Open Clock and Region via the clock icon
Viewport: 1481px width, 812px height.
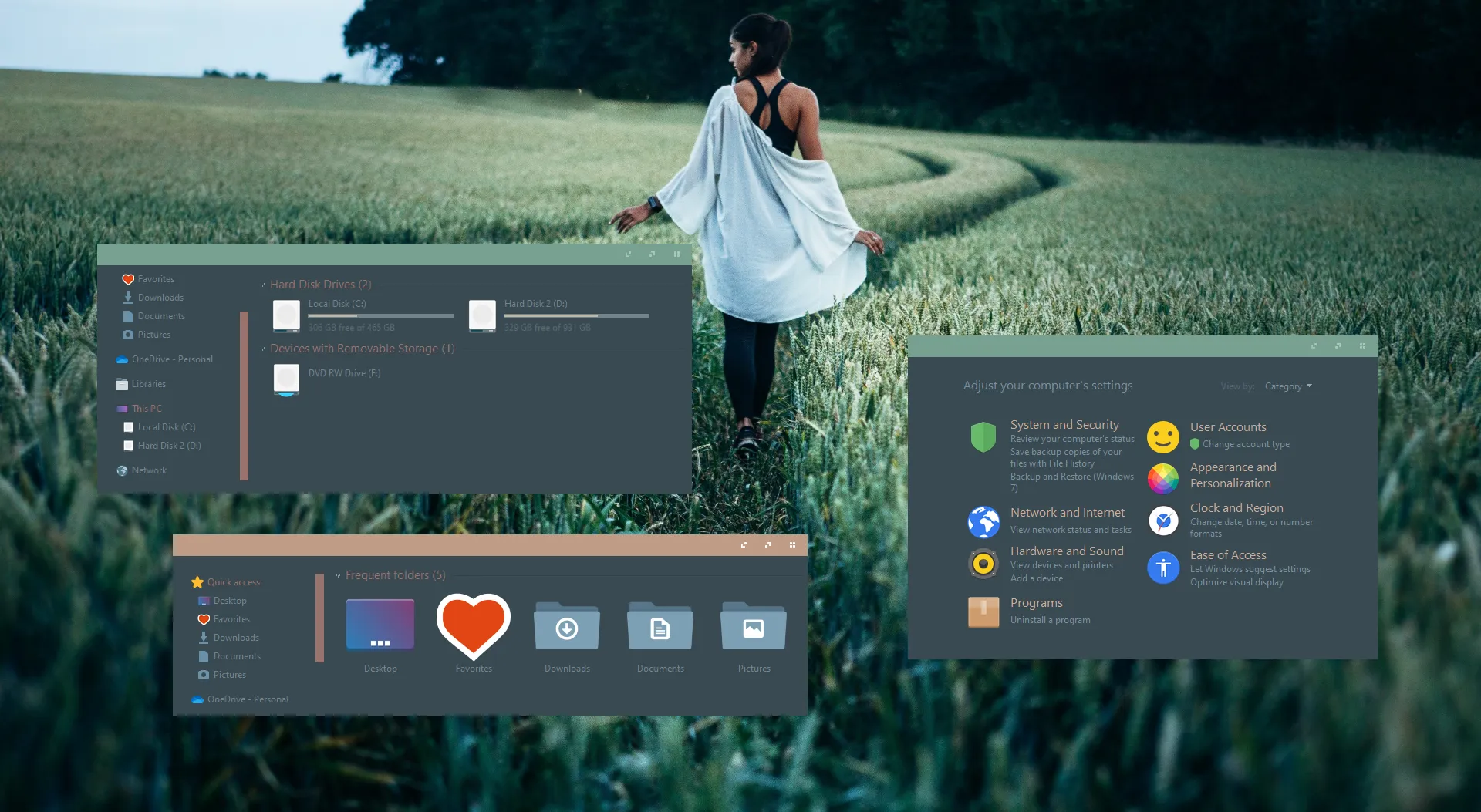(x=1162, y=521)
